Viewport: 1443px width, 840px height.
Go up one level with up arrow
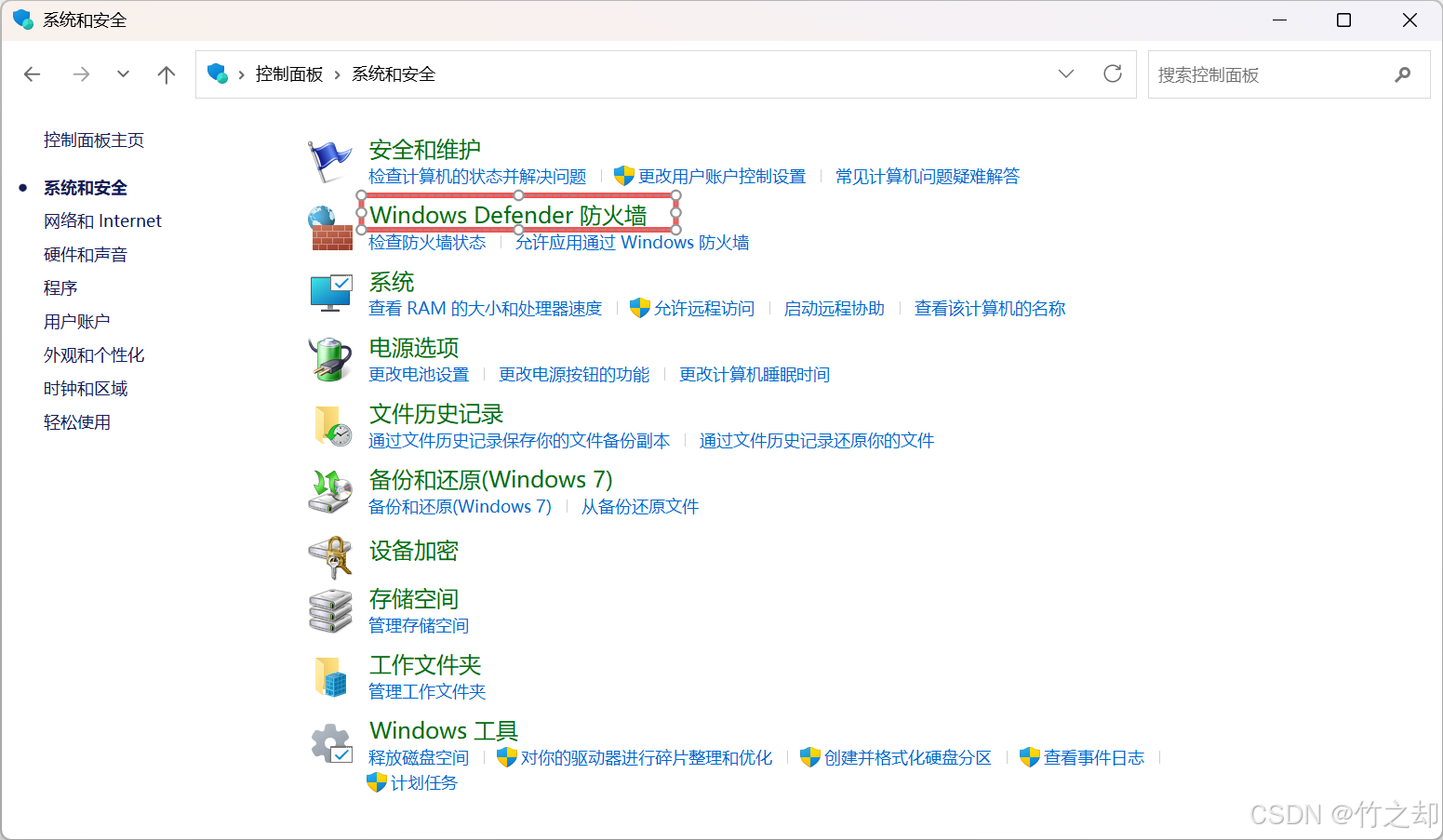pyautogui.click(x=167, y=74)
